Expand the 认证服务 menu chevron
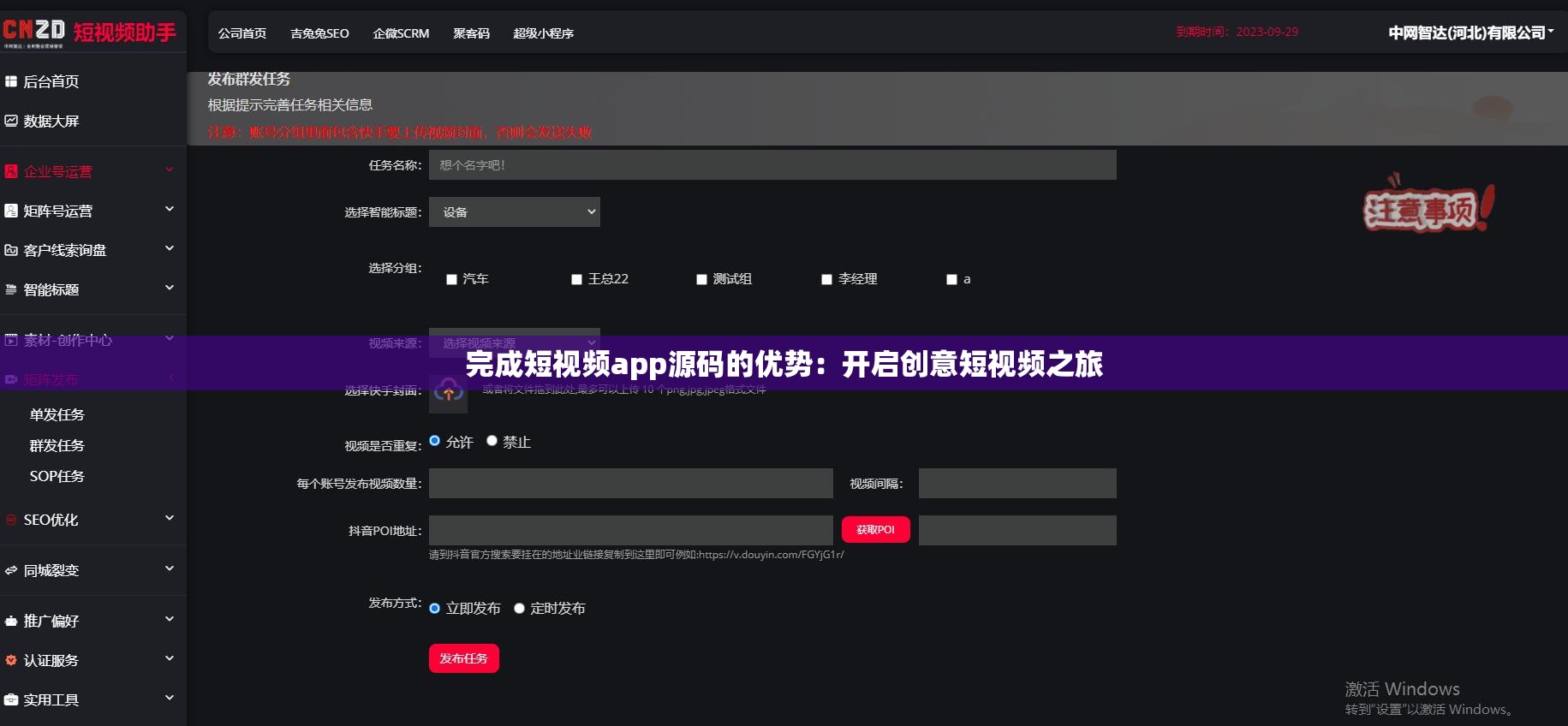Screen dimensions: 1568x726 coord(170,658)
